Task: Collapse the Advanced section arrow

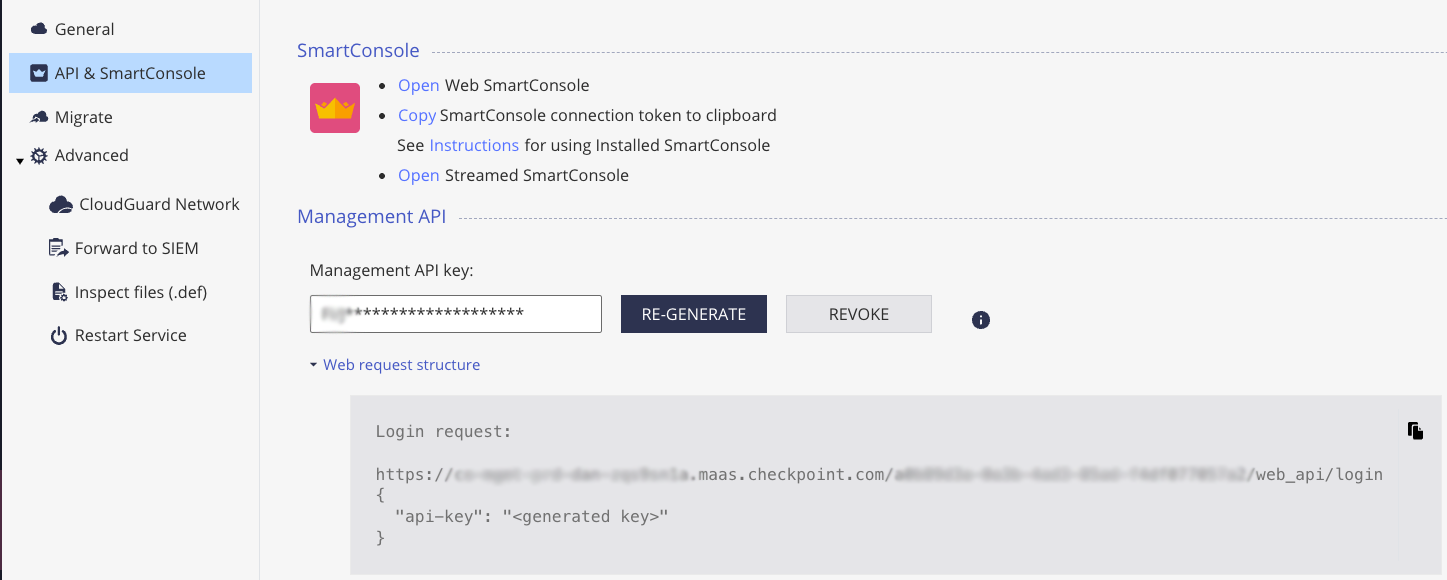Action: [20, 161]
